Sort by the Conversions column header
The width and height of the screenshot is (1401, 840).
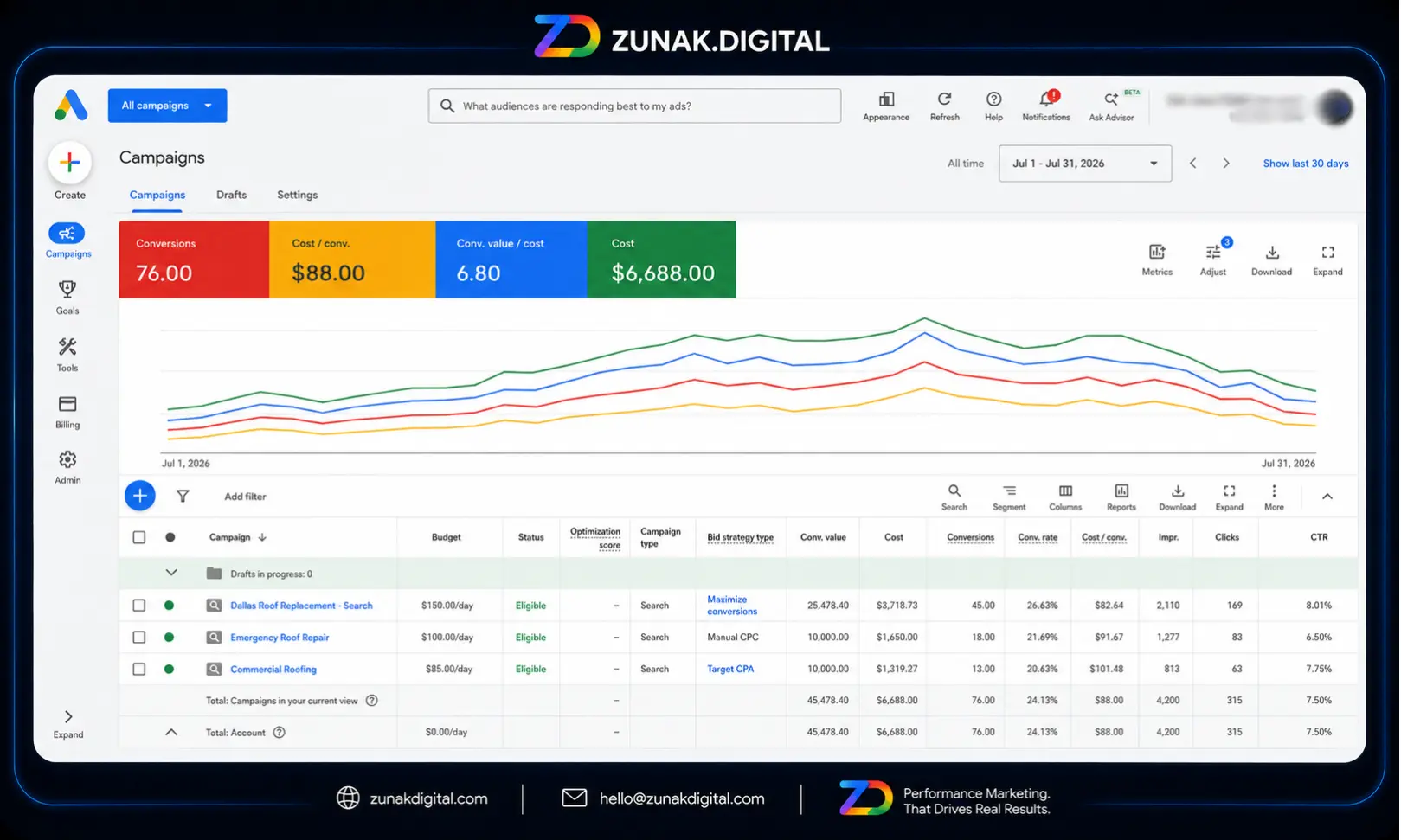tap(970, 537)
